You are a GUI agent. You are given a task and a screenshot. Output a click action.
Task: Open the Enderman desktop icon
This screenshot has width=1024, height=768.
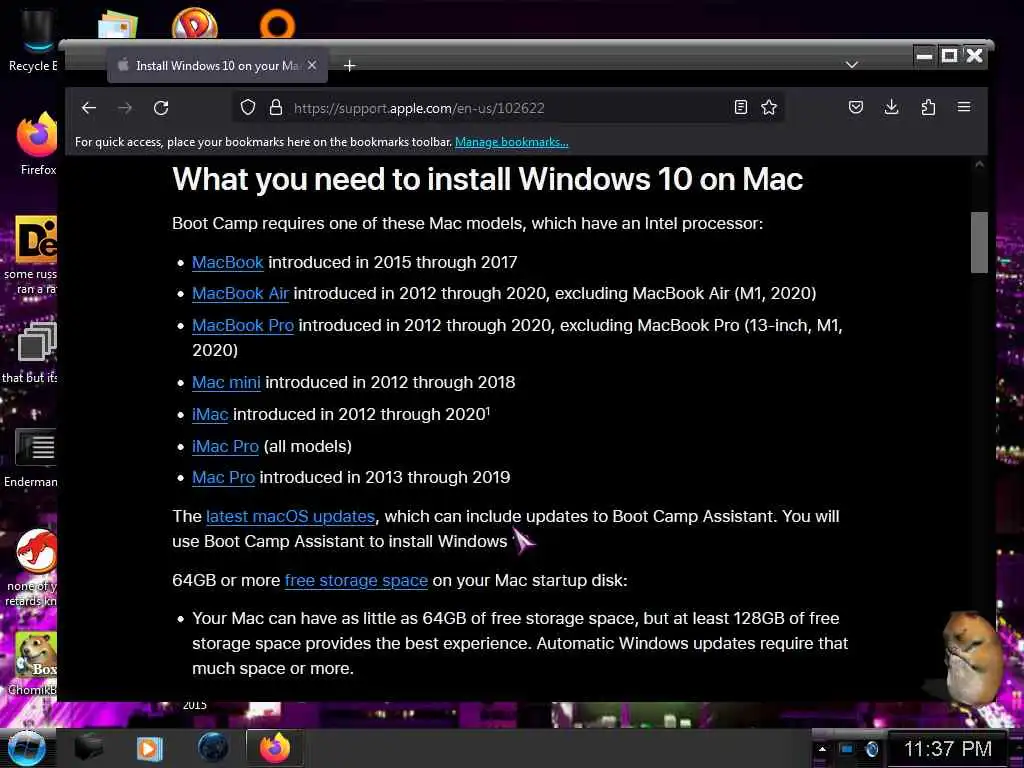tap(33, 458)
